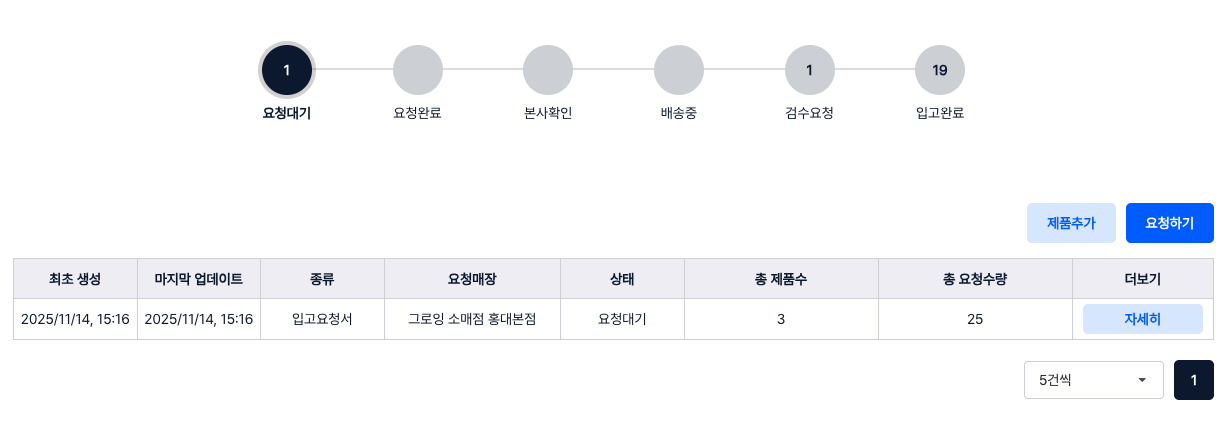Image resolution: width=1230 pixels, height=429 pixels.
Task: Go to the 본사확인 step circle
Action: pyautogui.click(x=548, y=70)
